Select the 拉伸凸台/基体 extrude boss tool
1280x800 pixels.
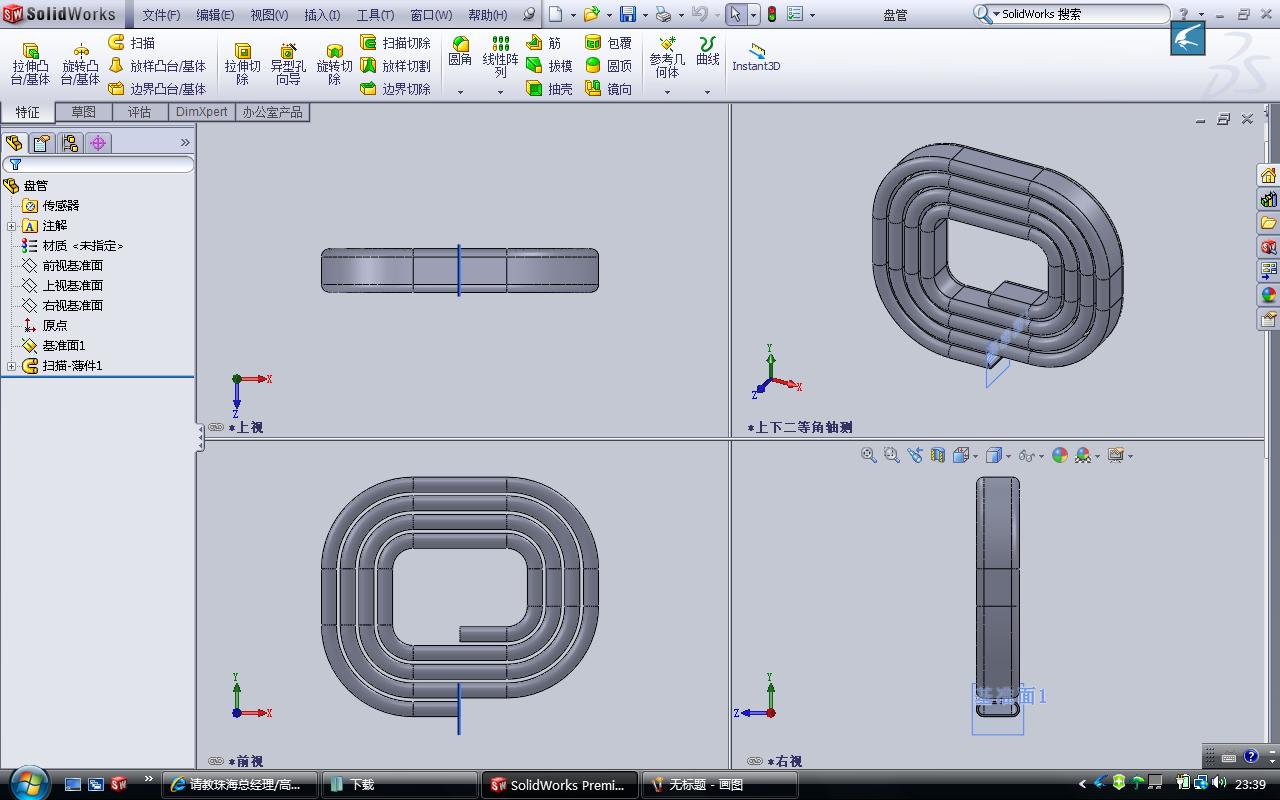click(30, 64)
